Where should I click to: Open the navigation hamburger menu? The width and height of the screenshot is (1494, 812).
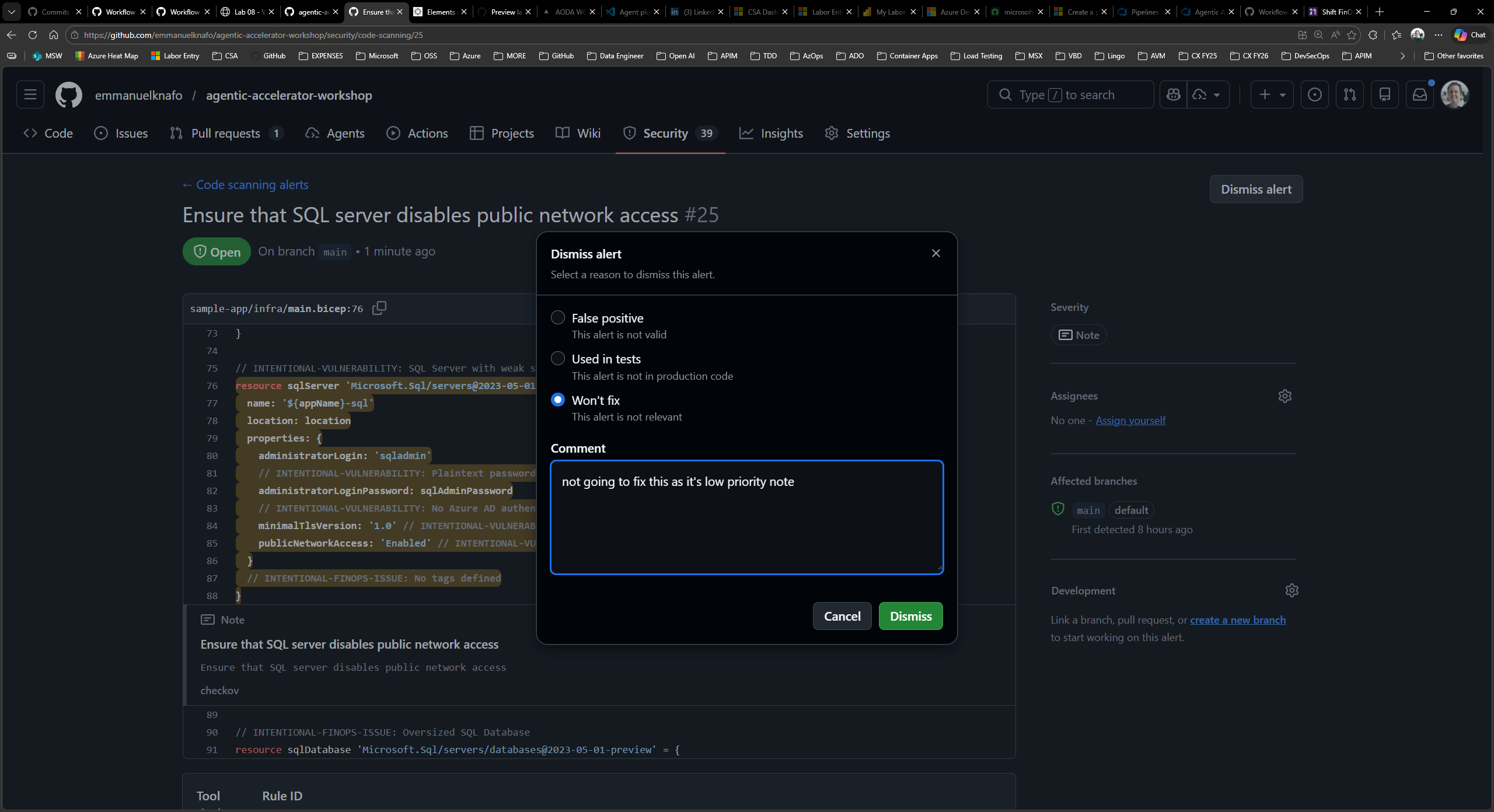[x=30, y=94]
